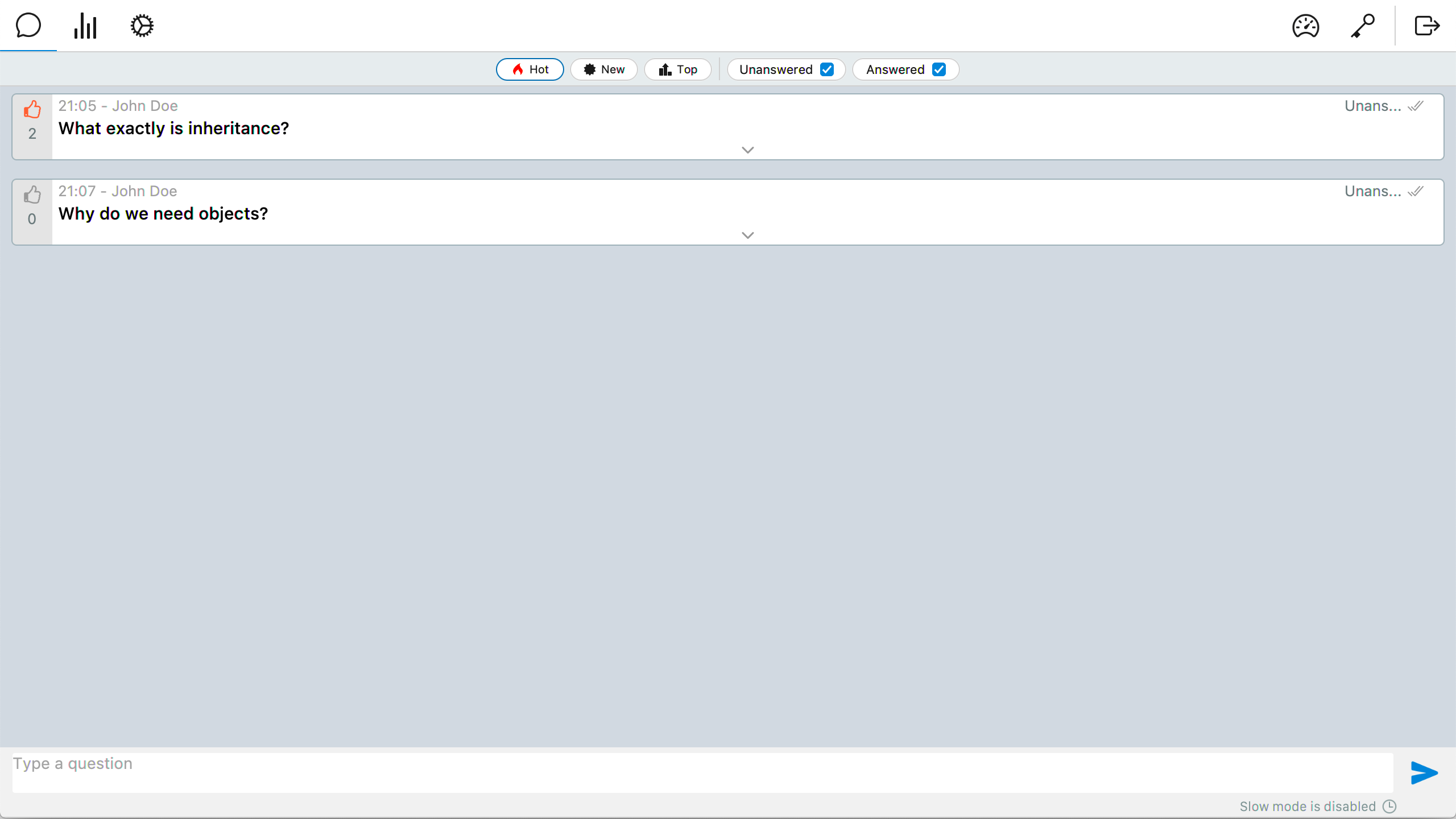Viewport: 1456px width, 819px height.
Task: Expand the inheritance question chevron
Action: coord(748,150)
